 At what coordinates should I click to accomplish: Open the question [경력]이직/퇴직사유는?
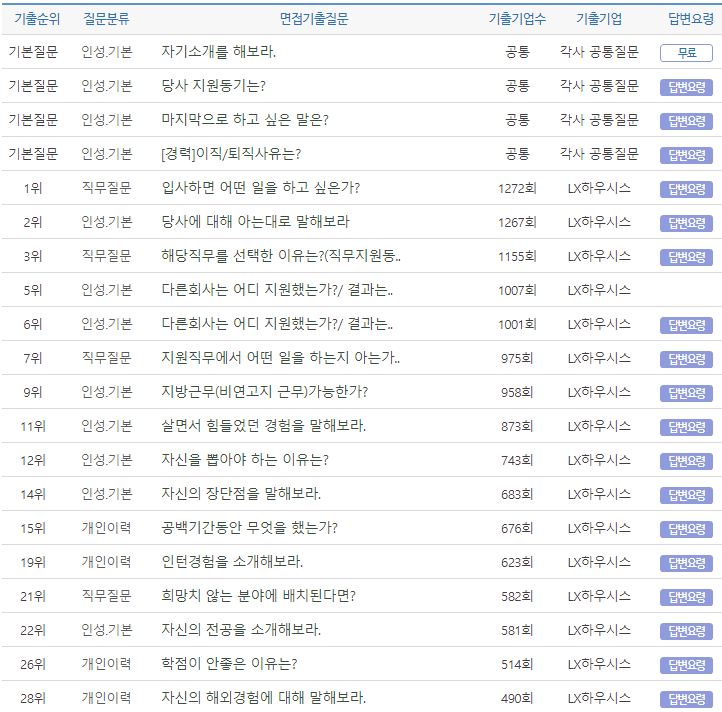click(x=231, y=154)
